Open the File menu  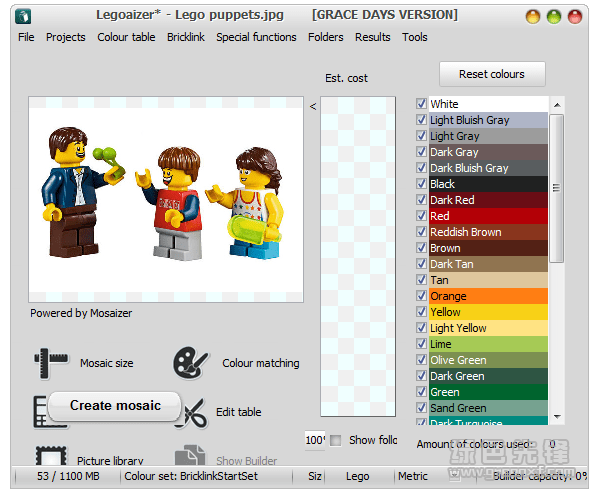click(26, 37)
